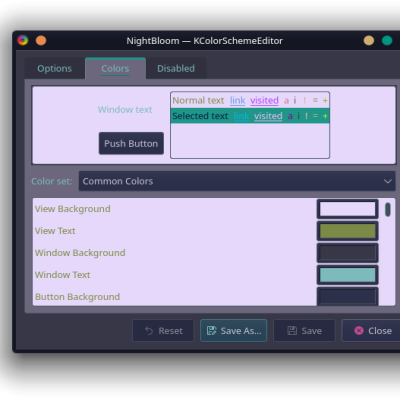Image resolution: width=400 pixels, height=400 pixels.
Task: Pick the Window Text color swatch
Action: [x=347, y=275]
